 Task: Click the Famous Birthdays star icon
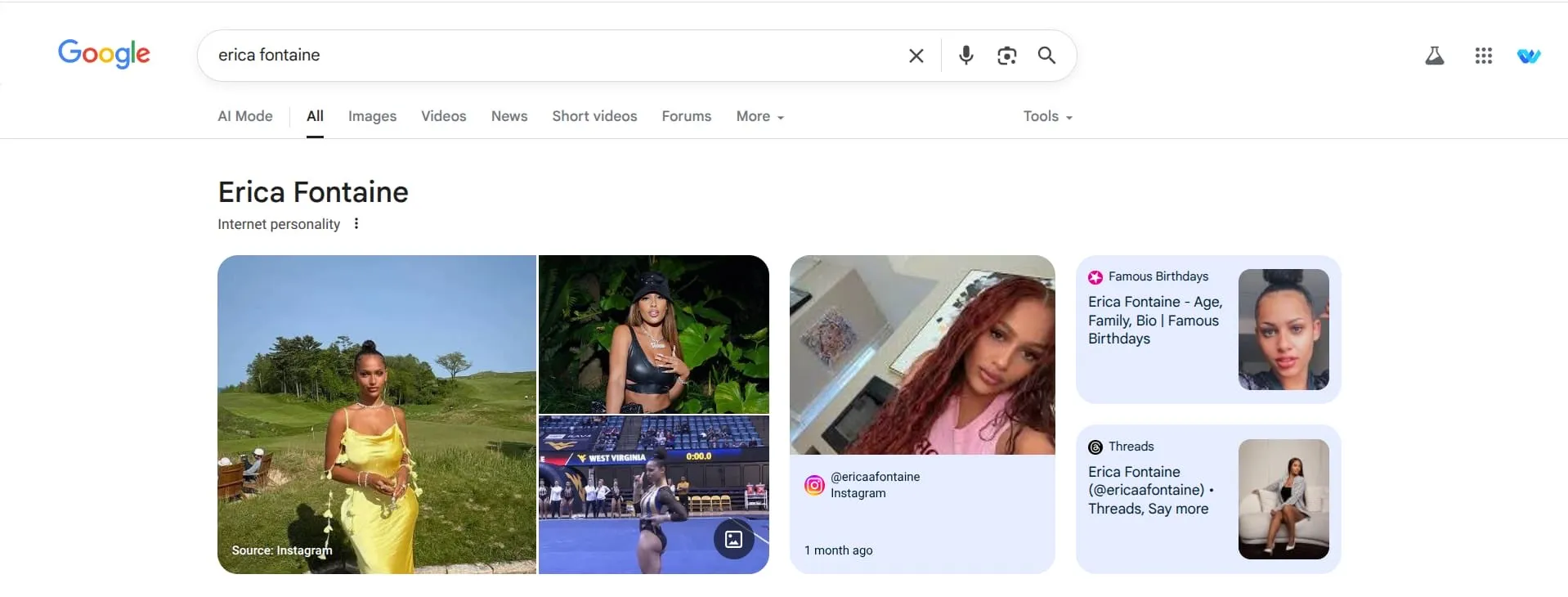click(x=1095, y=277)
